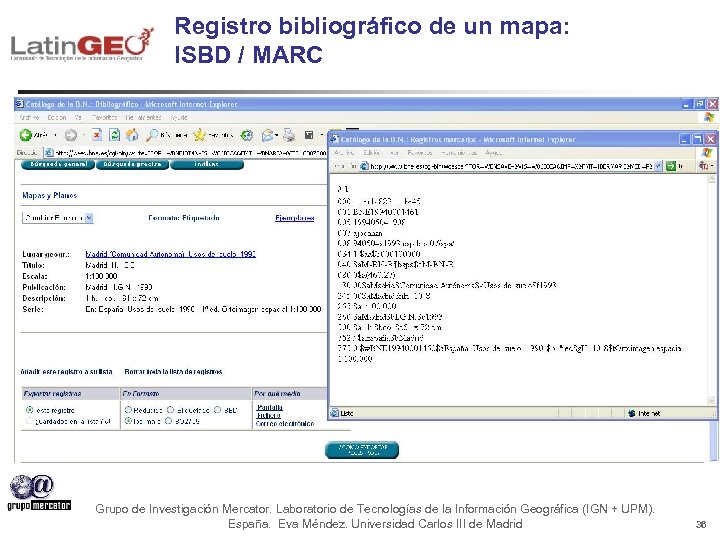Screen dimensions: 720x540
Task: Click the History globe icon in toolbar
Action: 247,135
